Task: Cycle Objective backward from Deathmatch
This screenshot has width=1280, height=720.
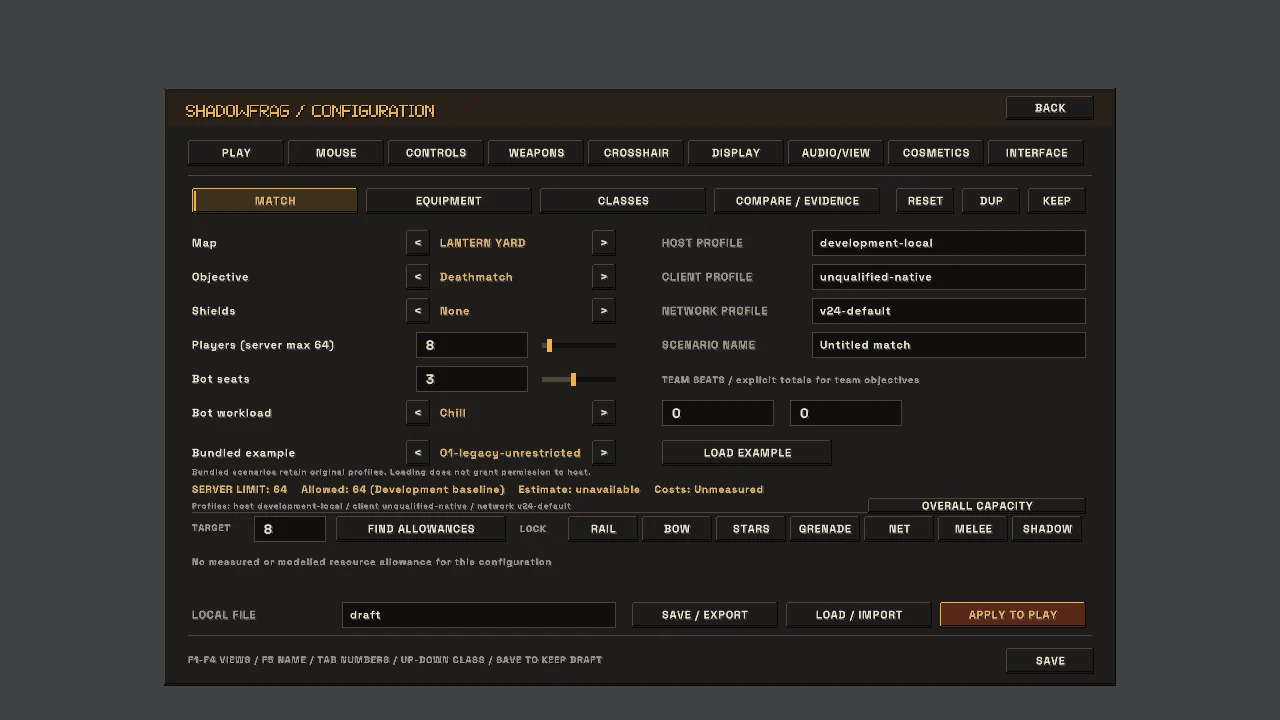Action: coord(418,277)
